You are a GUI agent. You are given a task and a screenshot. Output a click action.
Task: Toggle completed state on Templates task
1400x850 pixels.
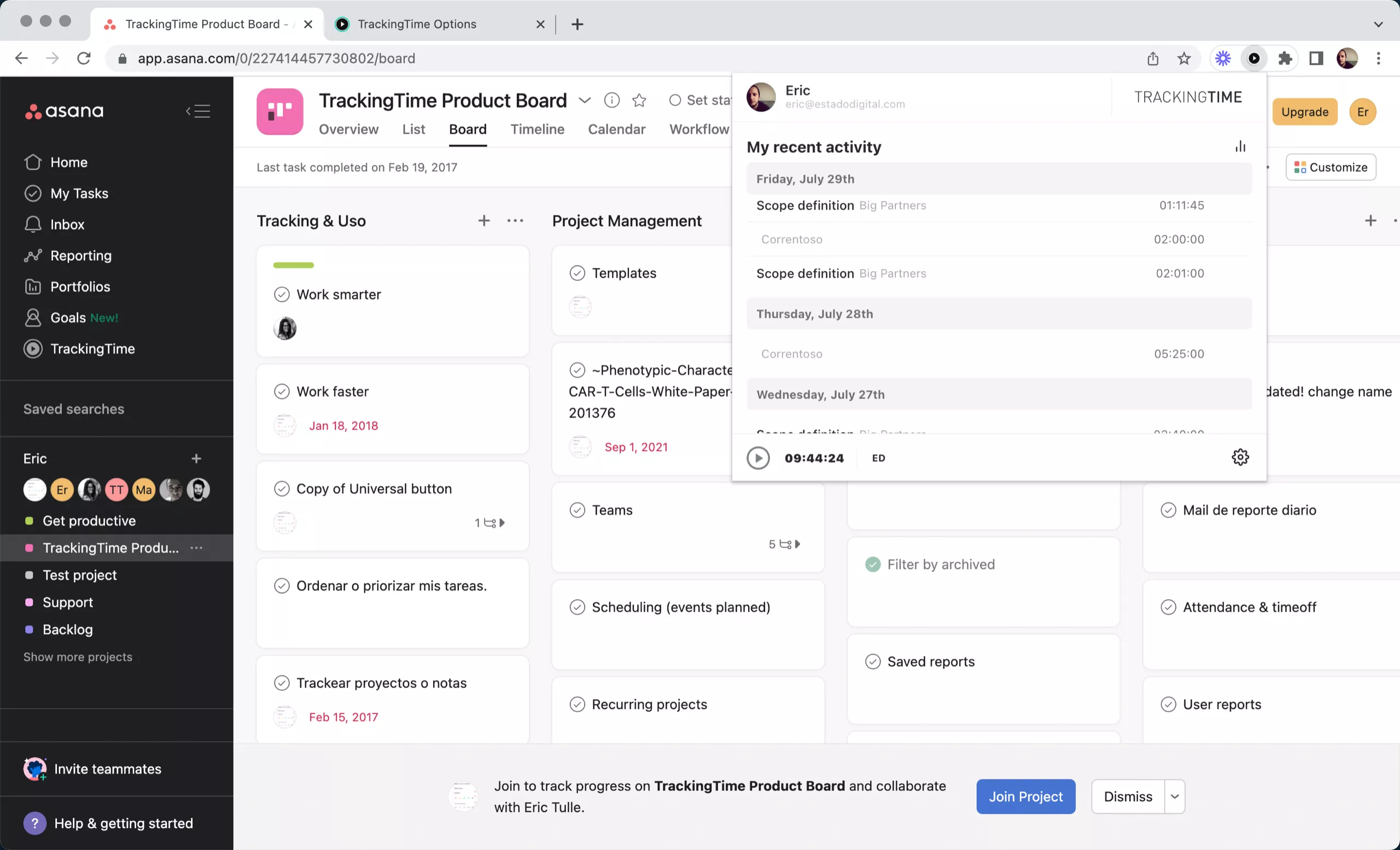click(578, 272)
